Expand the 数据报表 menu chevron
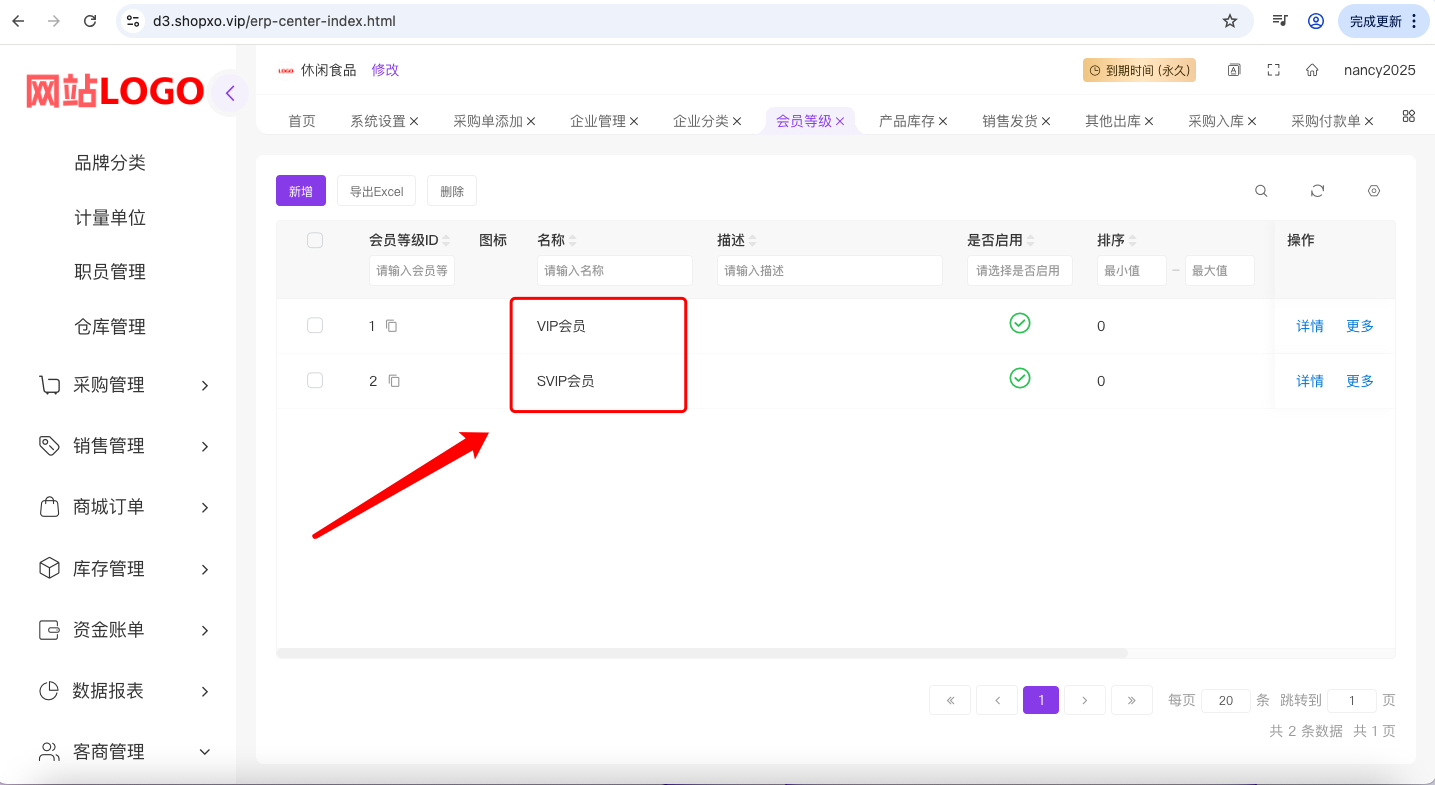The width and height of the screenshot is (1435, 785). pyautogui.click(x=205, y=692)
